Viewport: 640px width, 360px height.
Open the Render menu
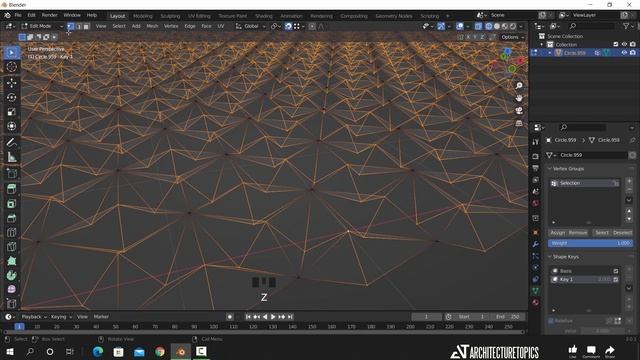coord(49,15)
